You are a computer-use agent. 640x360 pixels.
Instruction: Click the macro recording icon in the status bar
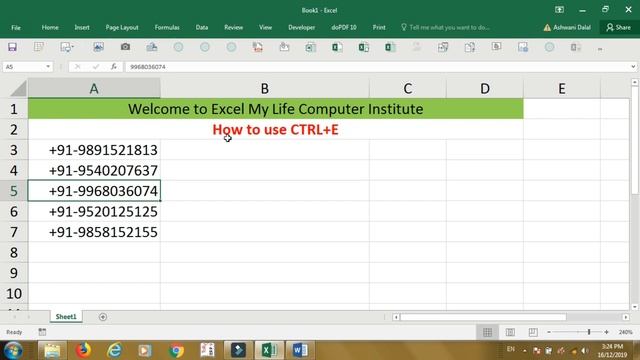click(42, 332)
